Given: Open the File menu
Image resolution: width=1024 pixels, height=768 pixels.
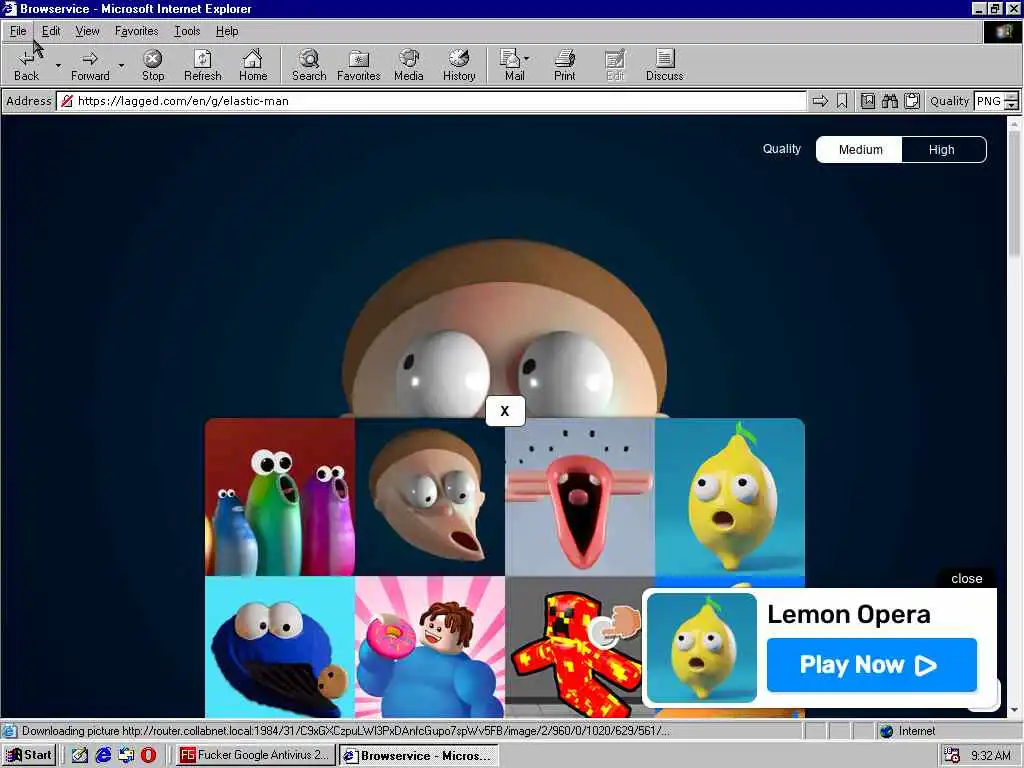Looking at the screenshot, I should (18, 31).
